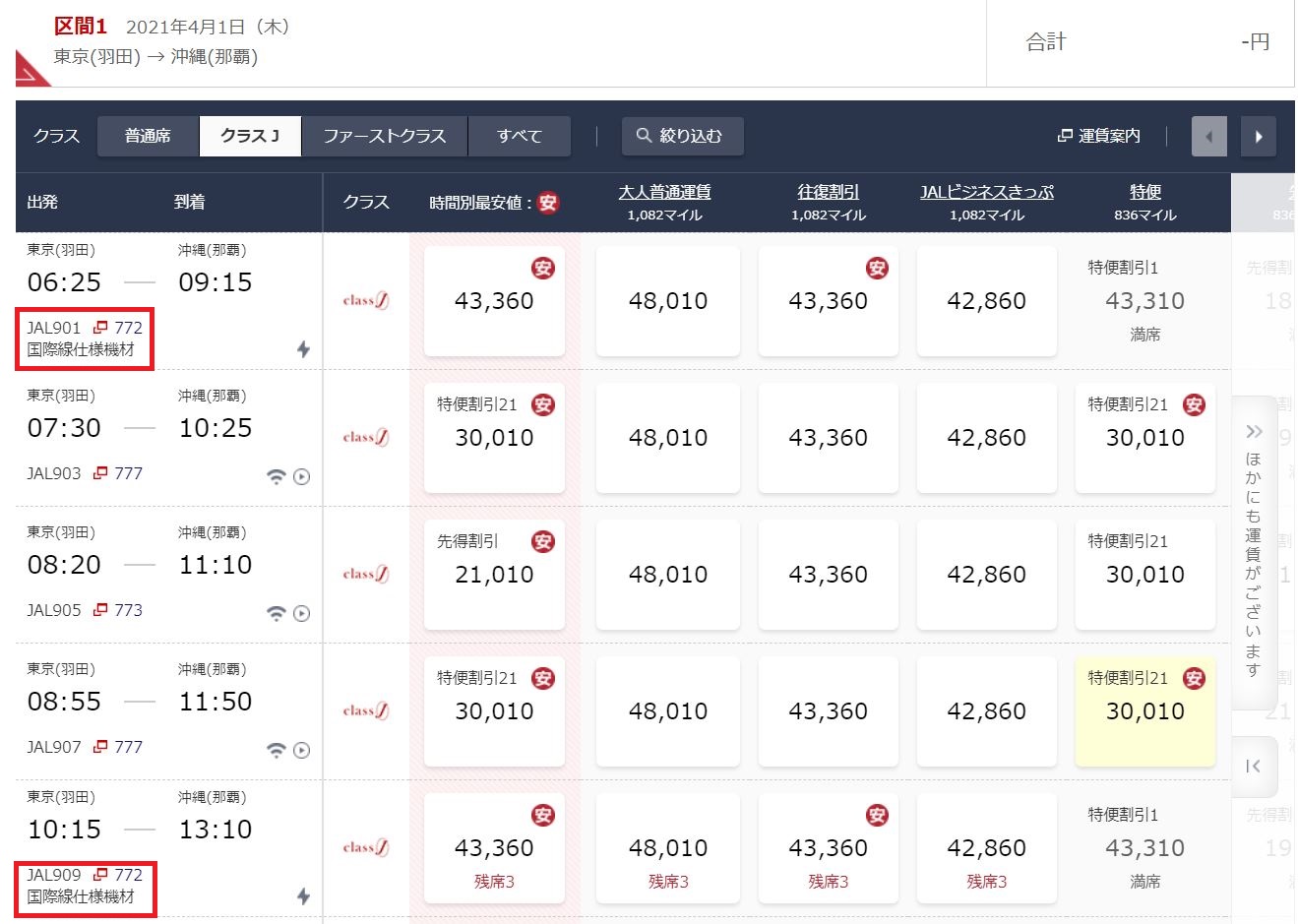Click the video play icon on JAL905
The image size is (1298, 924).
click(x=302, y=614)
